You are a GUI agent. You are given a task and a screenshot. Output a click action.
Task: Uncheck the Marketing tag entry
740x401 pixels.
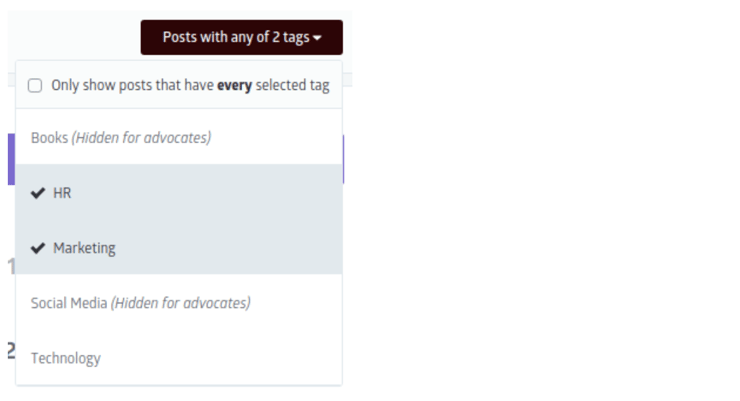tap(179, 247)
